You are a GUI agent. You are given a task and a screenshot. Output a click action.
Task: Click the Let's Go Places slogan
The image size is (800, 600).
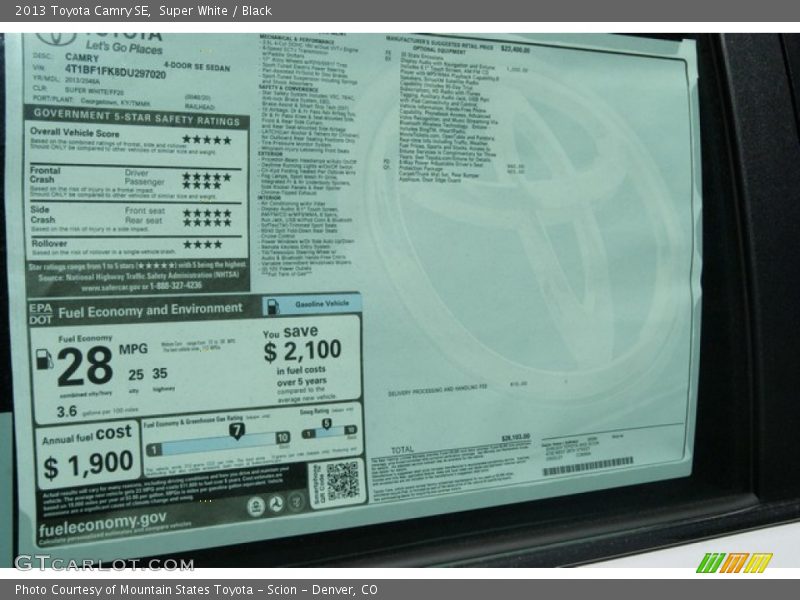(x=124, y=47)
